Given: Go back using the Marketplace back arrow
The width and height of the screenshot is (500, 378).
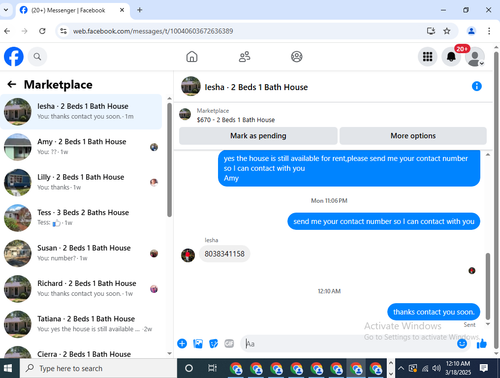Looking at the screenshot, I should pyautogui.click(x=12, y=84).
